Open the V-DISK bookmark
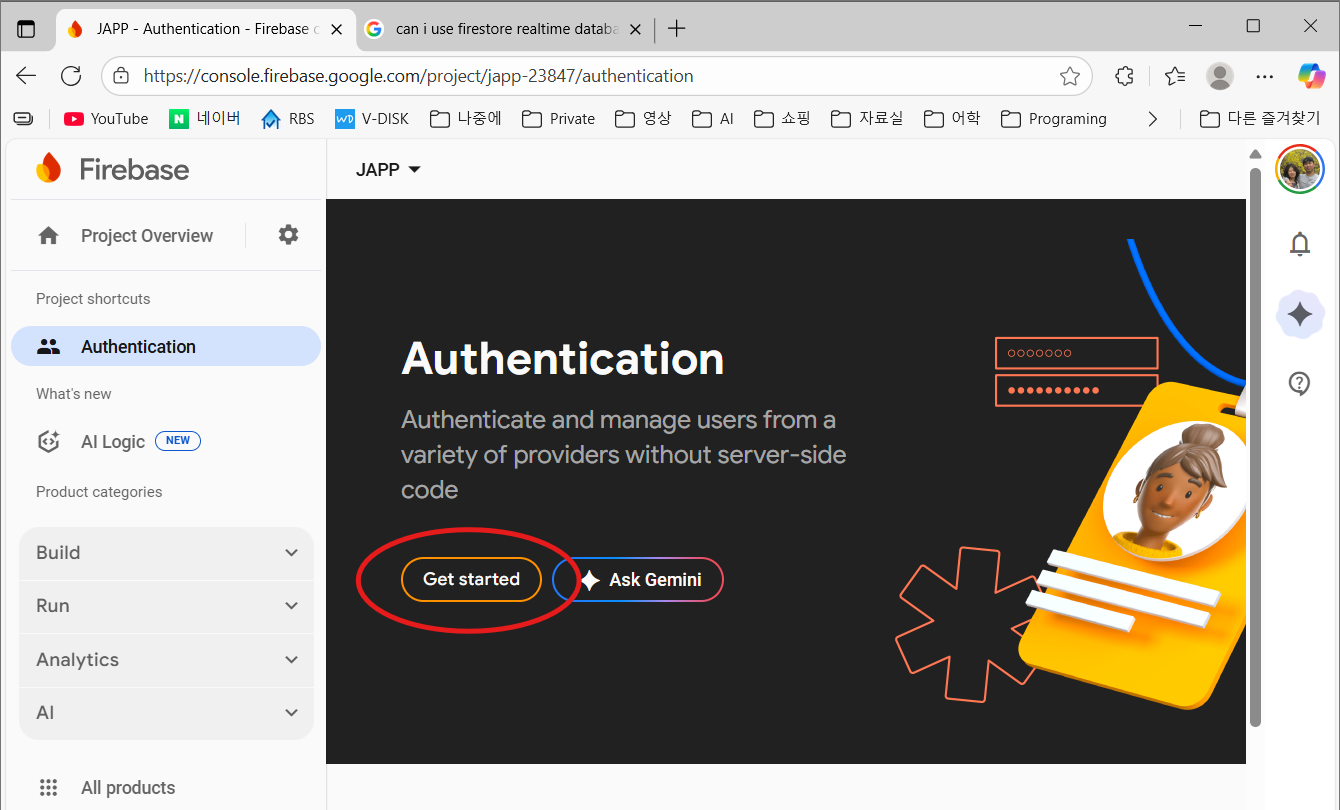The image size is (1340, 810). pyautogui.click(x=372, y=119)
